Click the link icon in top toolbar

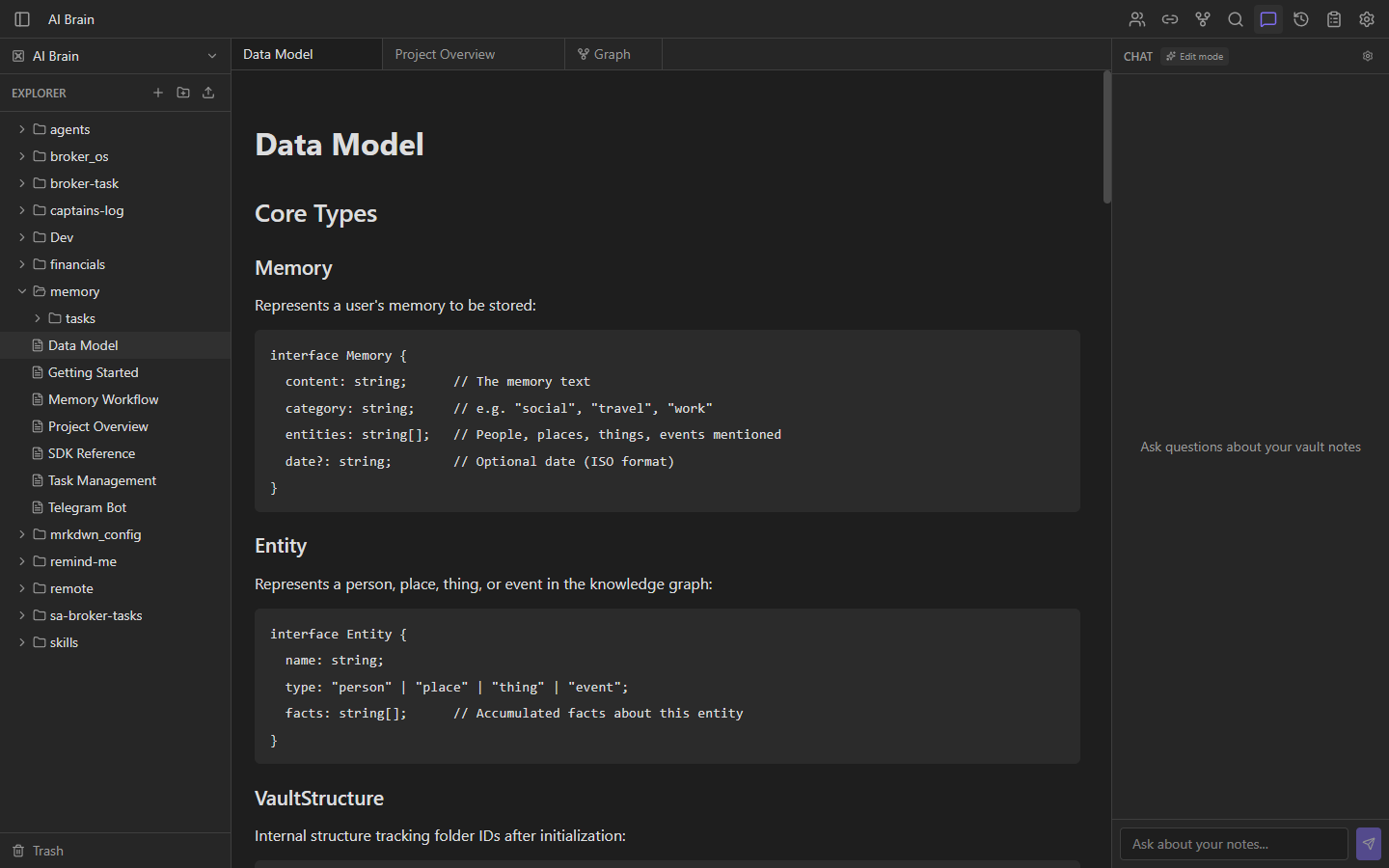point(1170,19)
